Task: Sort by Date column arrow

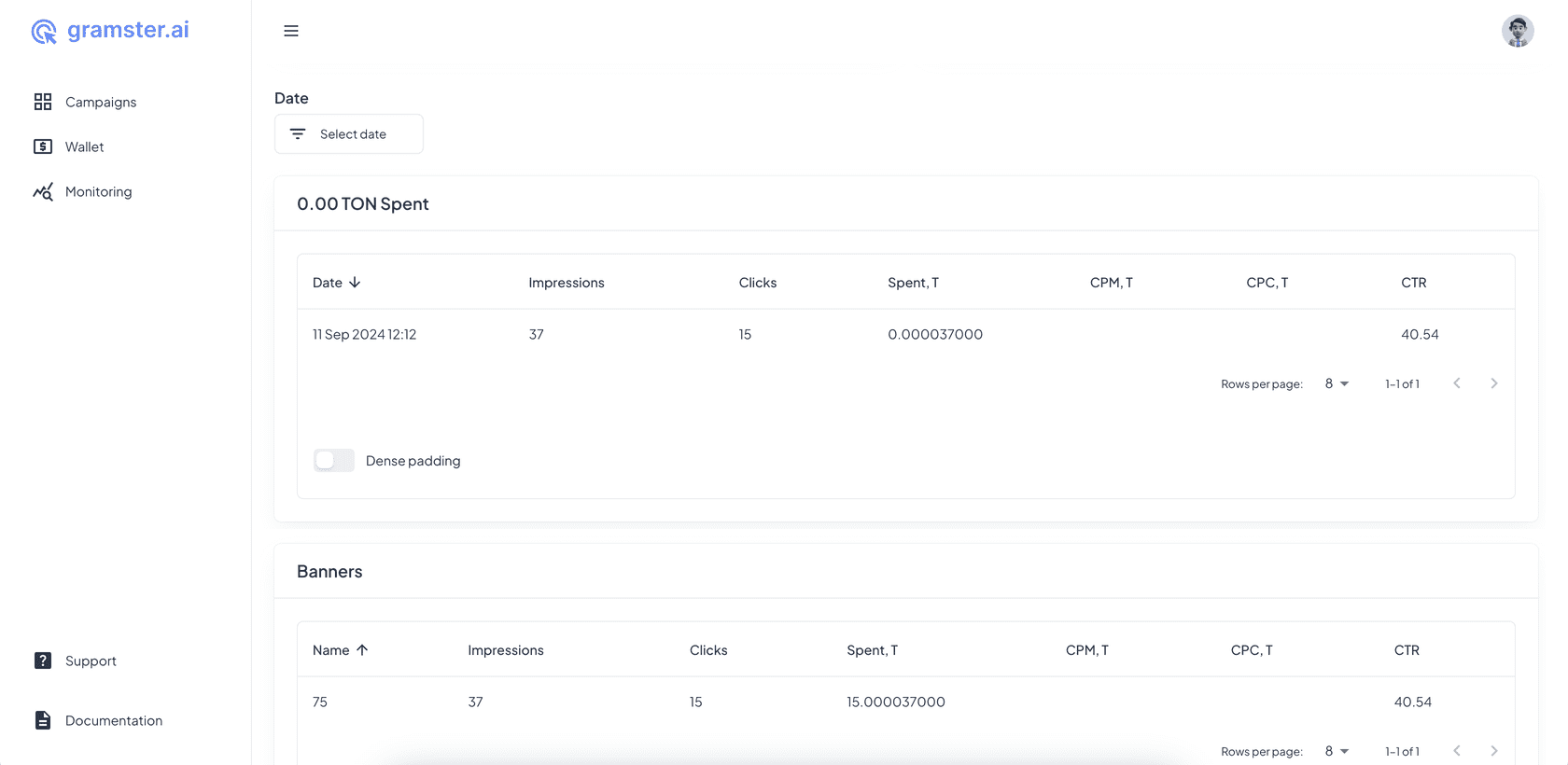Action: pyautogui.click(x=355, y=283)
